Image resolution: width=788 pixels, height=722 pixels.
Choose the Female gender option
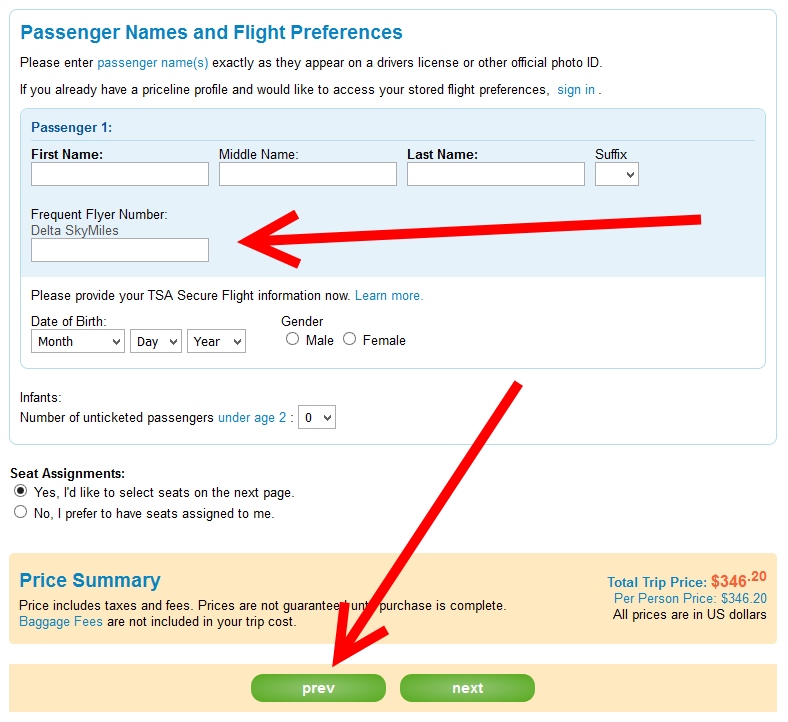click(x=350, y=339)
